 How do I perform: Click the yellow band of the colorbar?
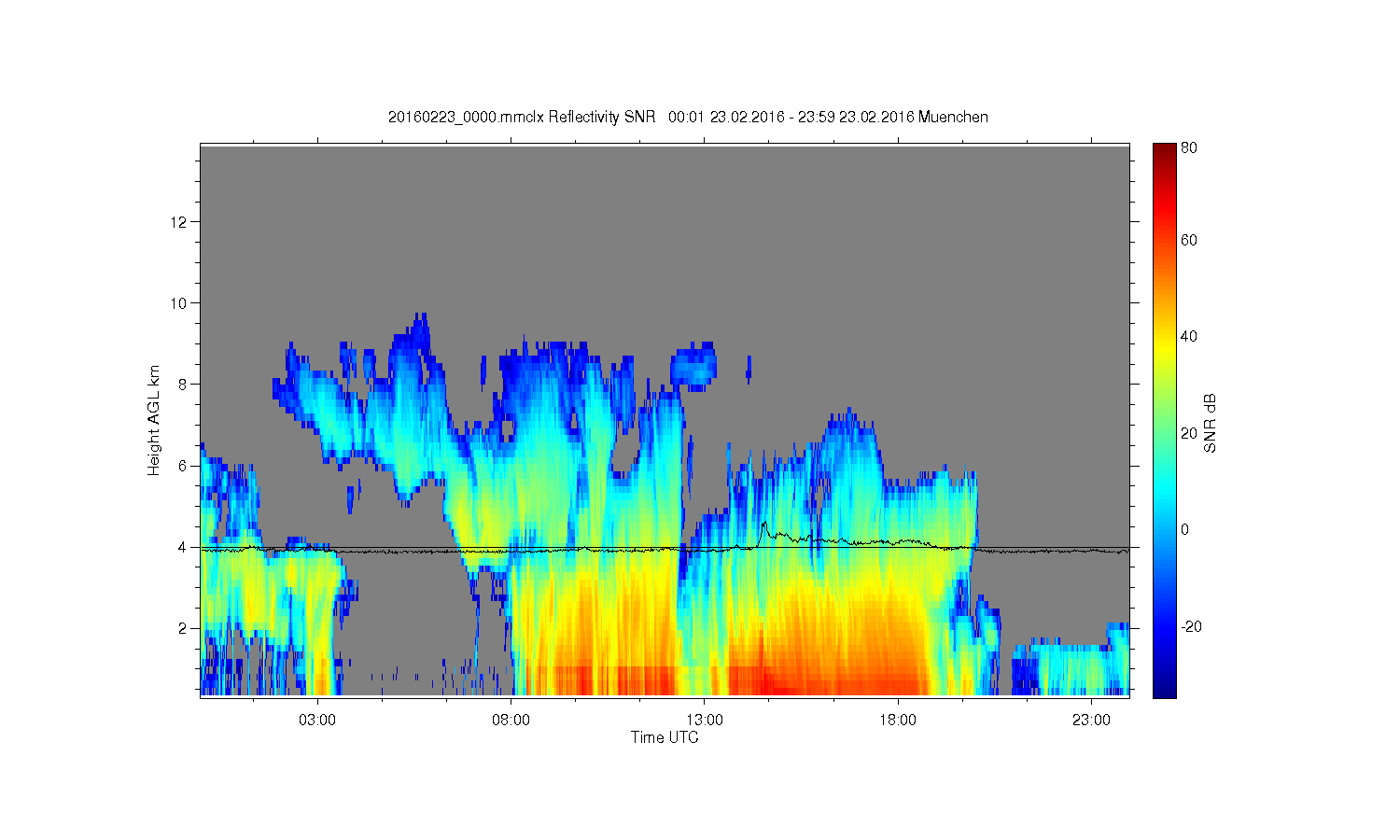click(x=1164, y=350)
